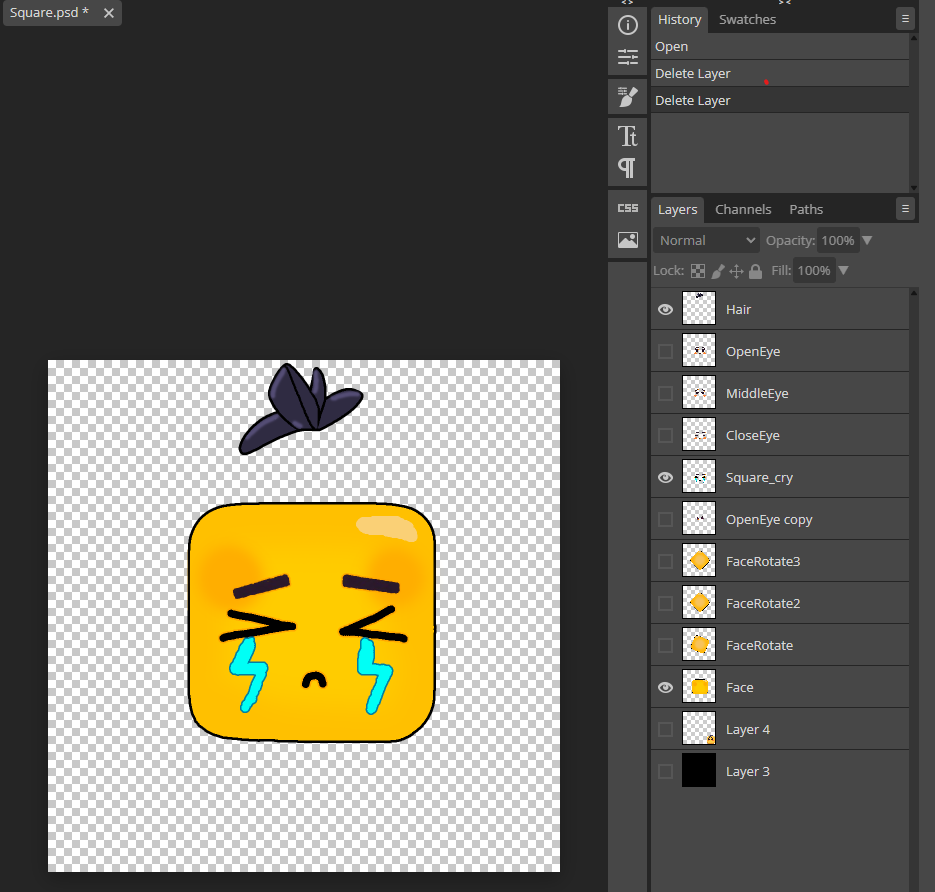Show the OpenEye layer
The width and height of the screenshot is (935, 892).
click(x=665, y=351)
